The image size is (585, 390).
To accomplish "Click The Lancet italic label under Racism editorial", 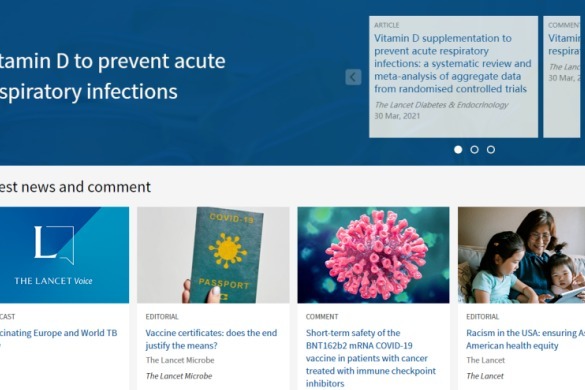I will tap(485, 376).
